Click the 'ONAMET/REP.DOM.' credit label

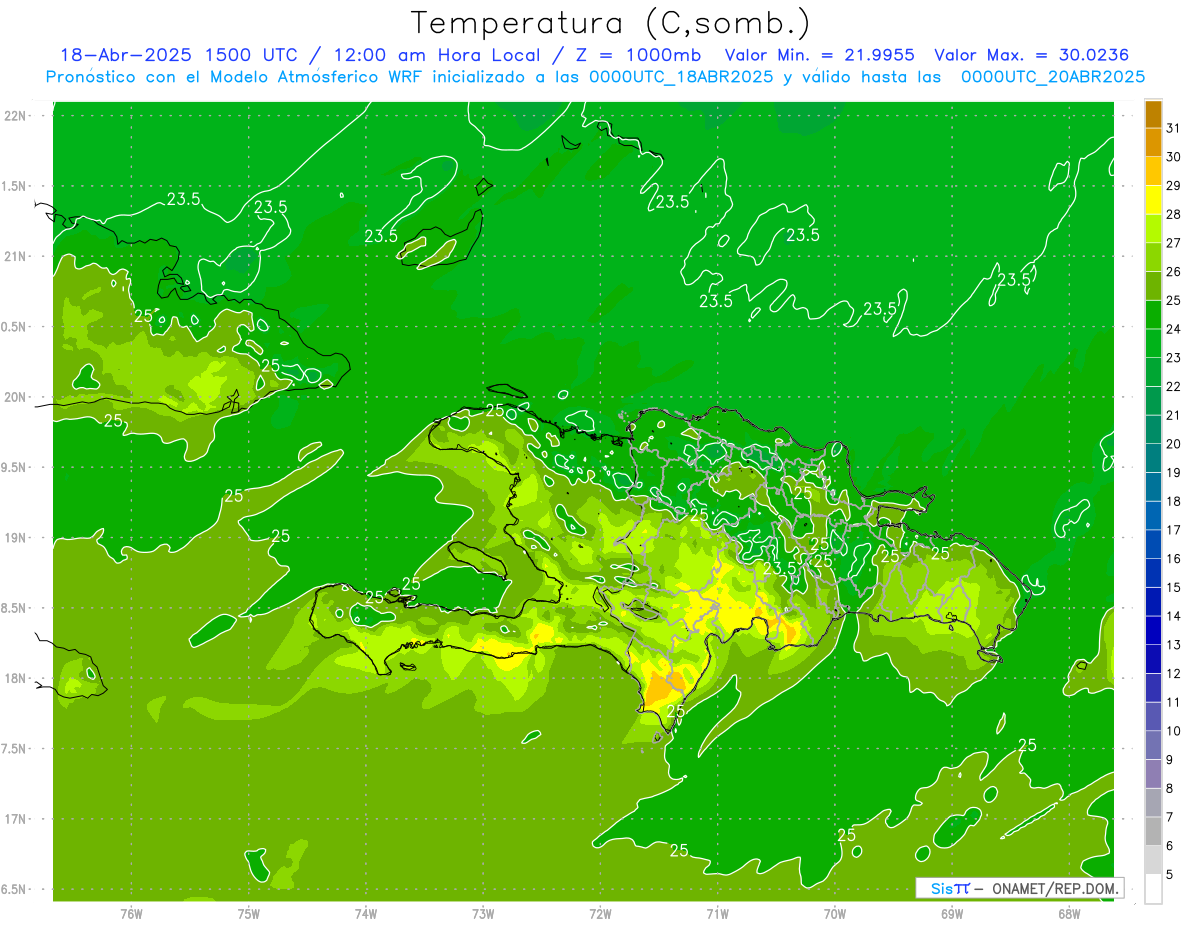coord(1055,888)
